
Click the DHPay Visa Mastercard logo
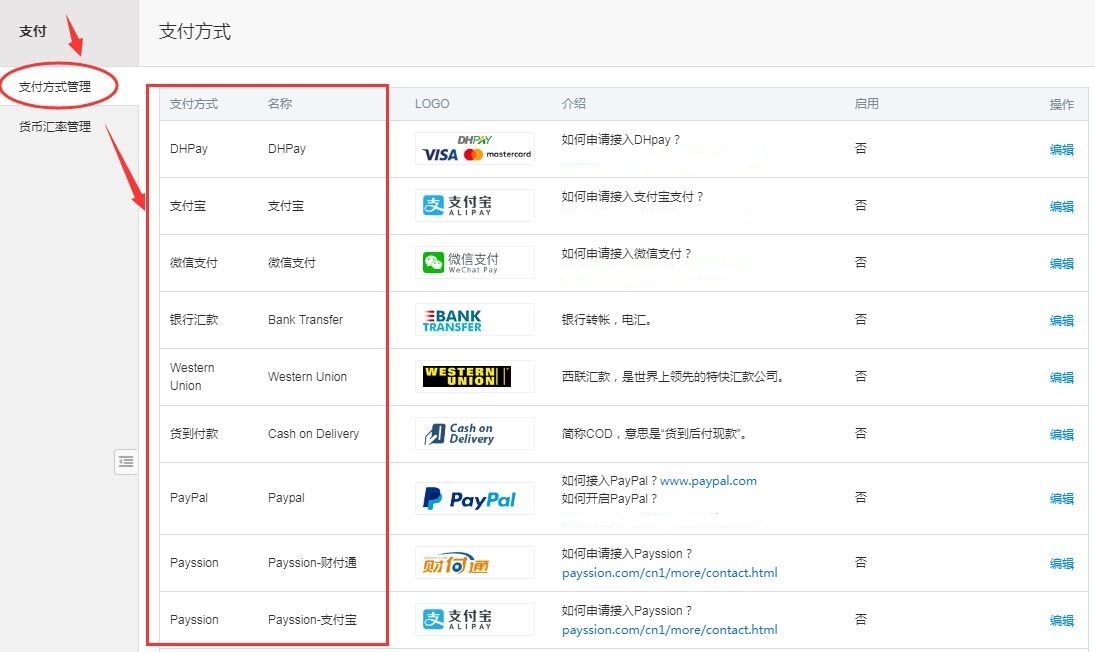[x=475, y=149]
